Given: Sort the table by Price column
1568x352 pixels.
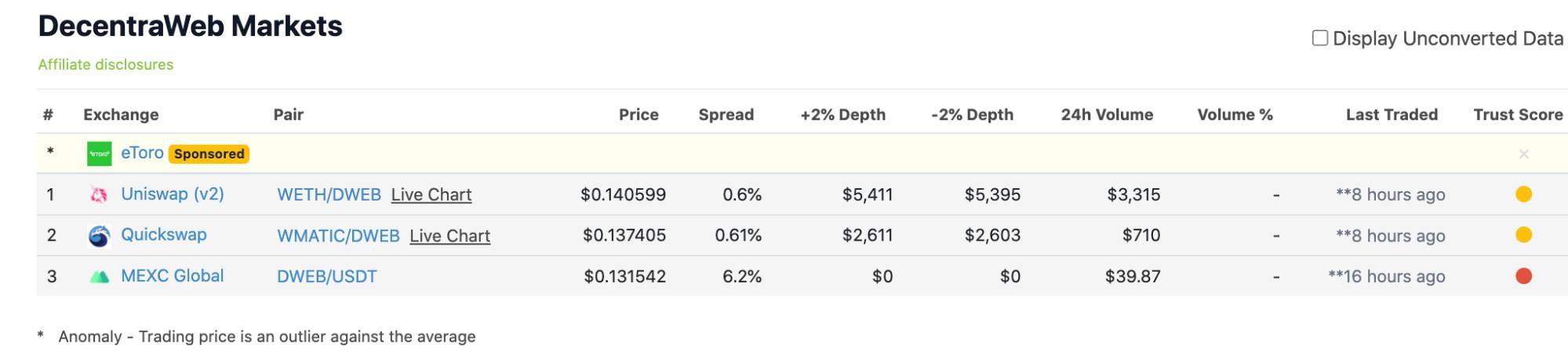Looking at the screenshot, I should 638,114.
